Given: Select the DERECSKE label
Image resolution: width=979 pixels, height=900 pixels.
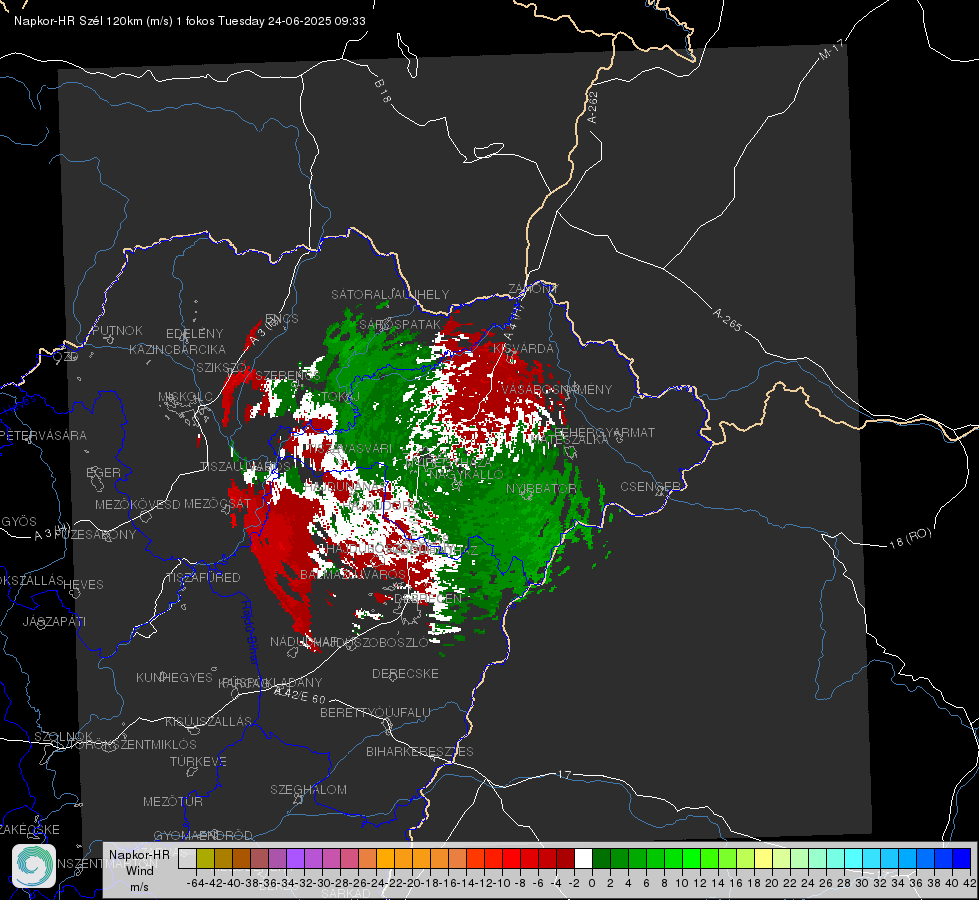Looking at the screenshot, I should click(x=405, y=674).
